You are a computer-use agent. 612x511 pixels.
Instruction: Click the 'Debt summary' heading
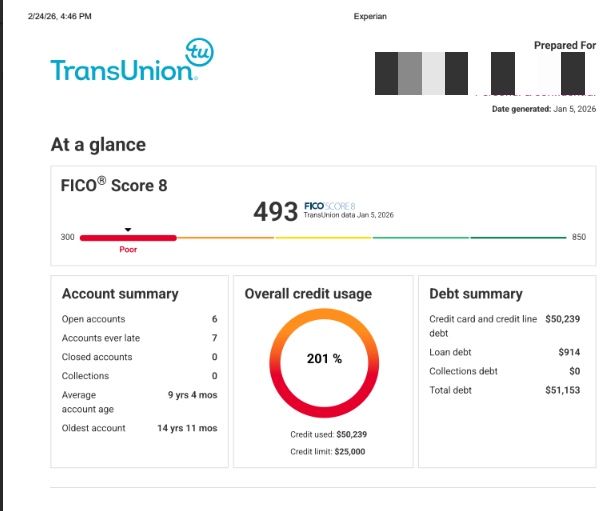coord(476,294)
